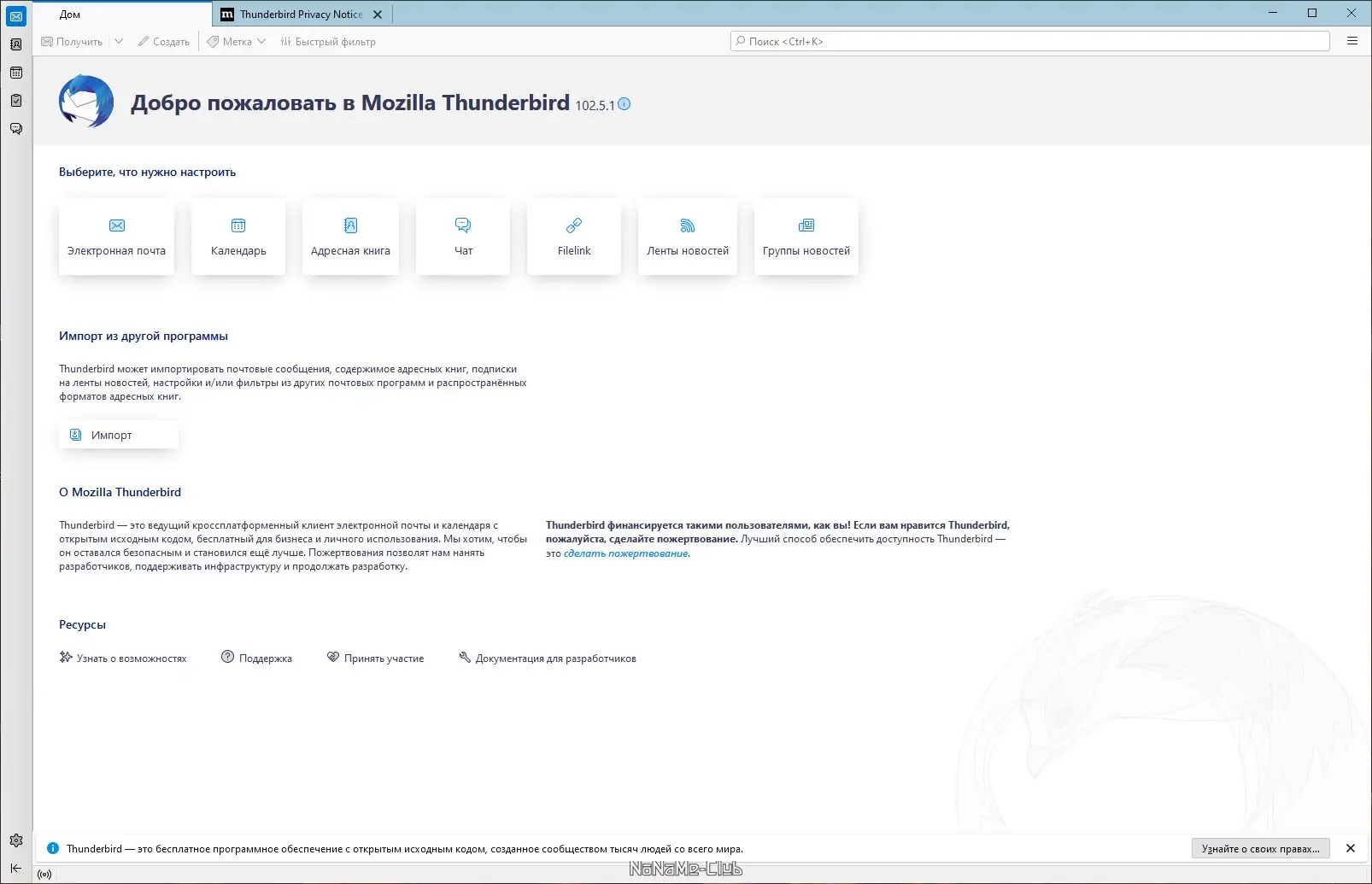Screen dimensions: 1372x884
Task: Click Выберите, что нужно настроить heading
Action: tap(147, 172)
